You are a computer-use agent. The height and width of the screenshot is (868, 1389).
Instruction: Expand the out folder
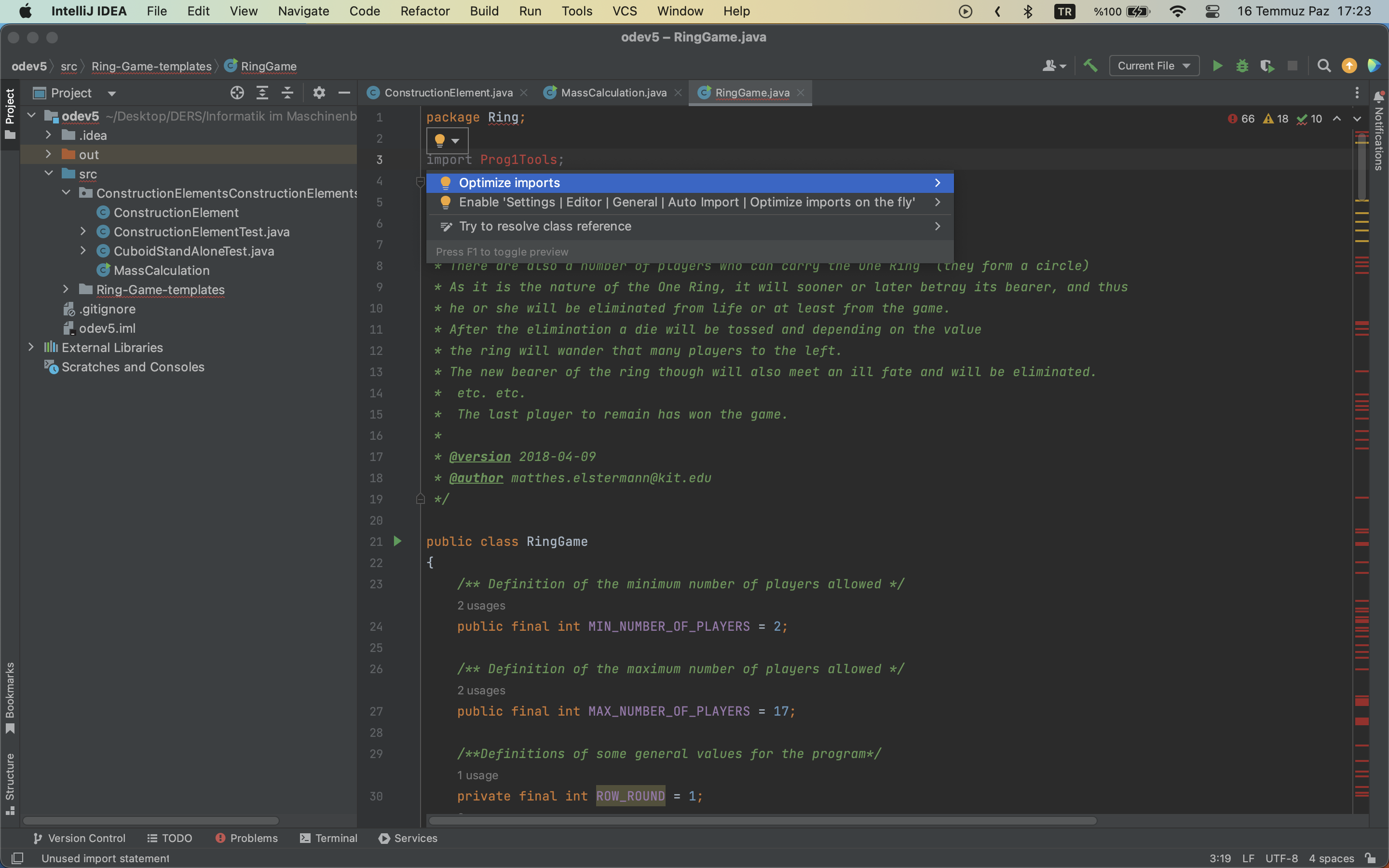[49, 154]
